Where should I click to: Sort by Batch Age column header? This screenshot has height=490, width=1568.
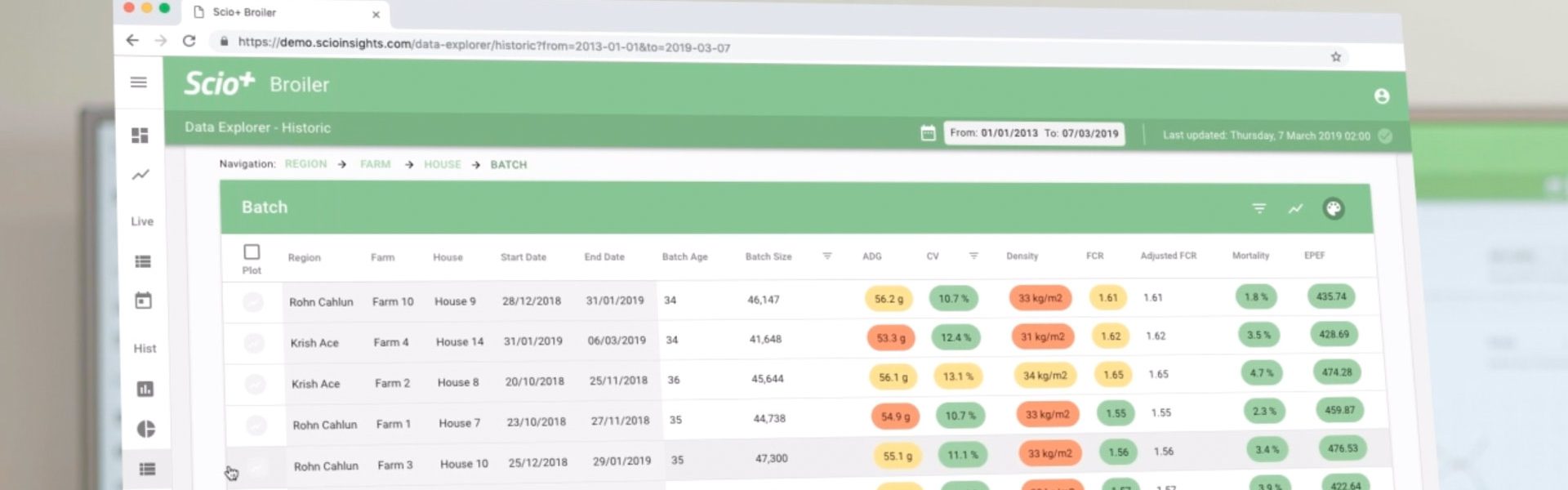(685, 256)
